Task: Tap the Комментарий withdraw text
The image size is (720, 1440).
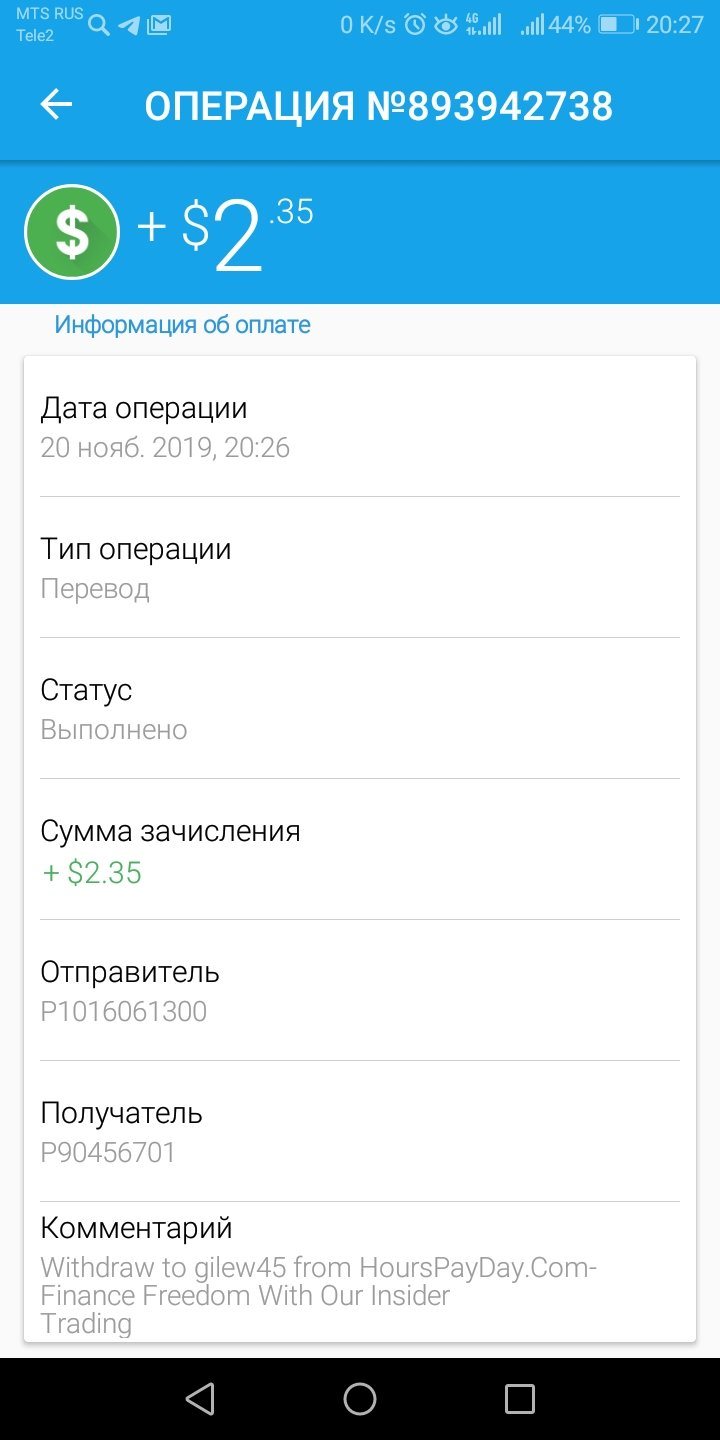Action: click(318, 1295)
